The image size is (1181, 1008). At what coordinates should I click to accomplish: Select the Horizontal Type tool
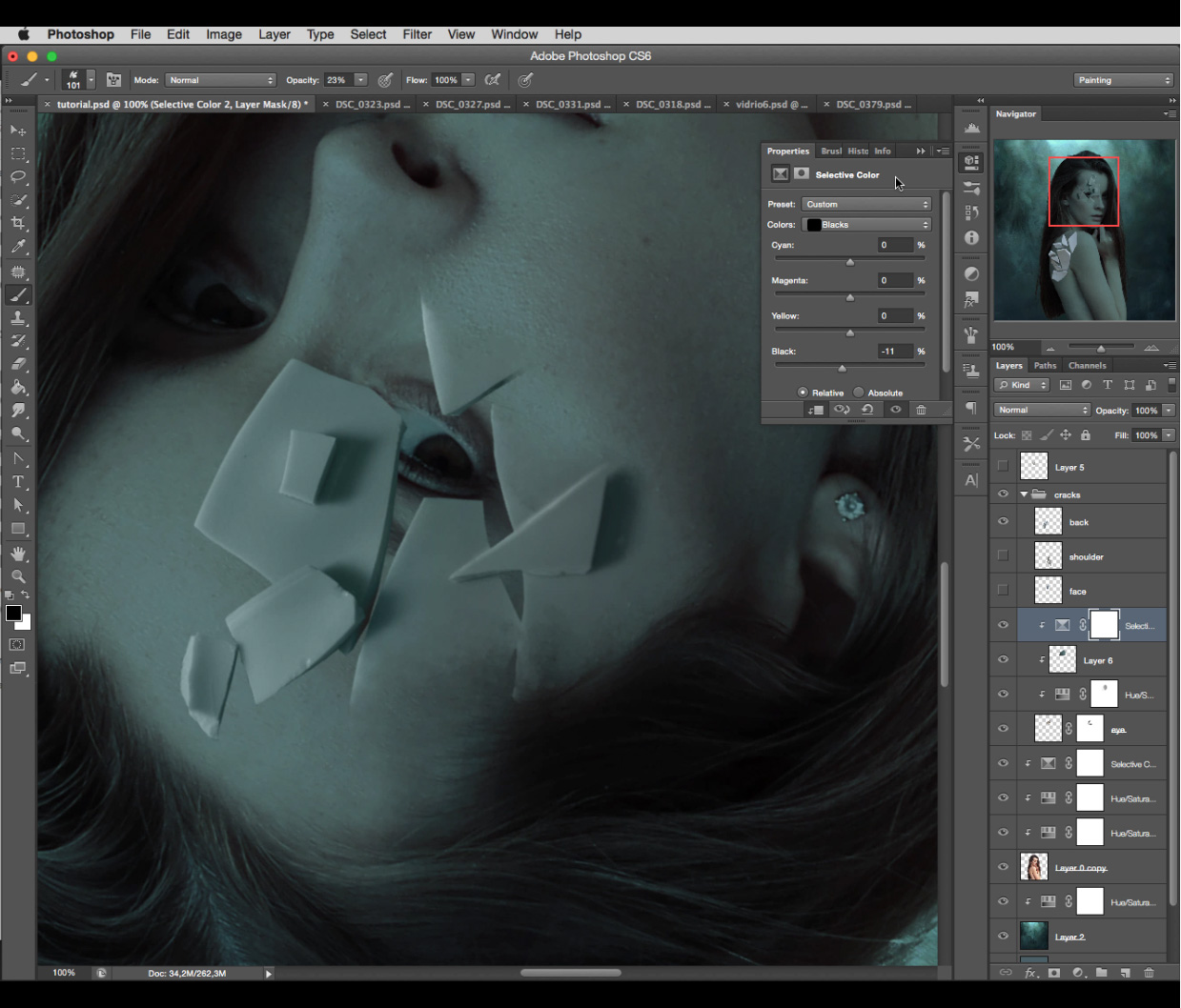click(x=18, y=481)
